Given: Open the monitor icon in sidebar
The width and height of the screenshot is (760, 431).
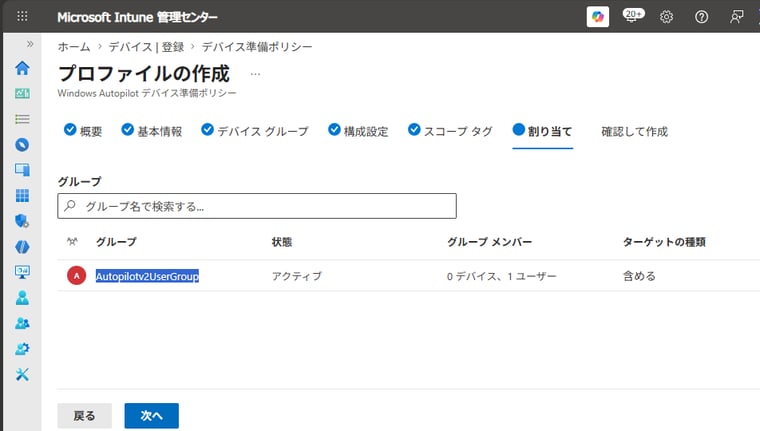Looking at the screenshot, I should click(22, 272).
